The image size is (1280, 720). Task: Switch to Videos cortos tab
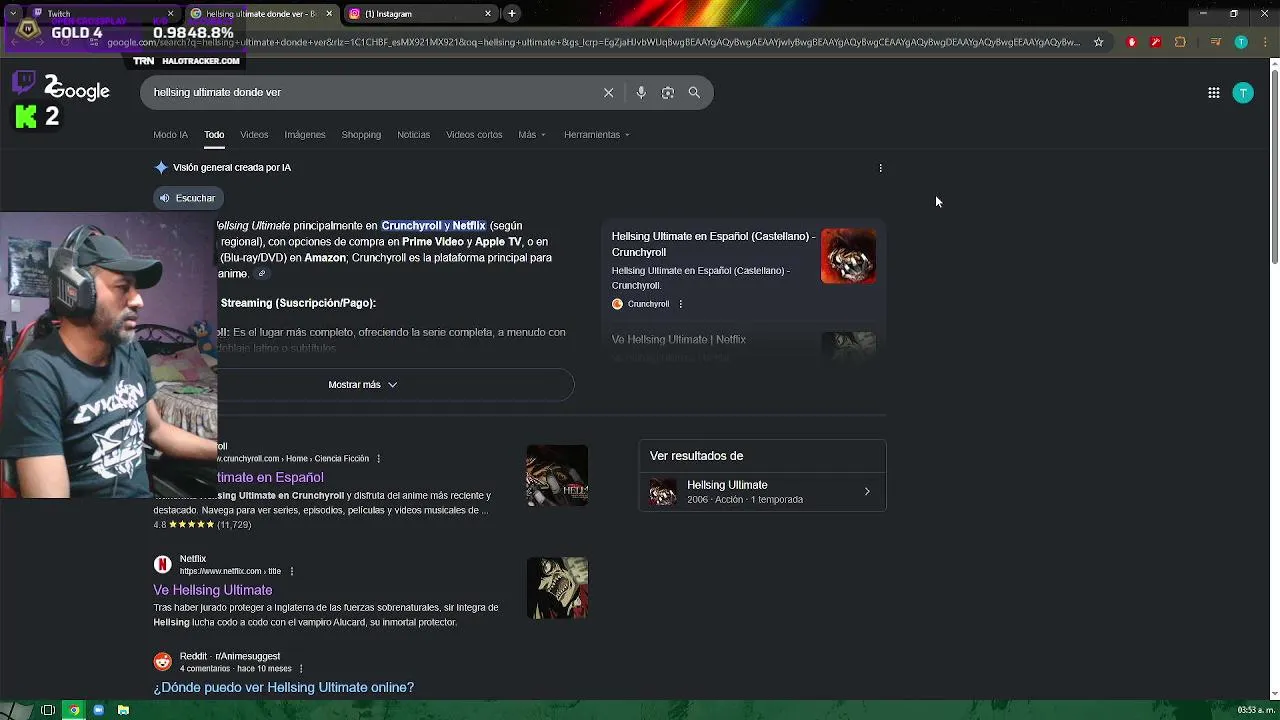tap(474, 135)
